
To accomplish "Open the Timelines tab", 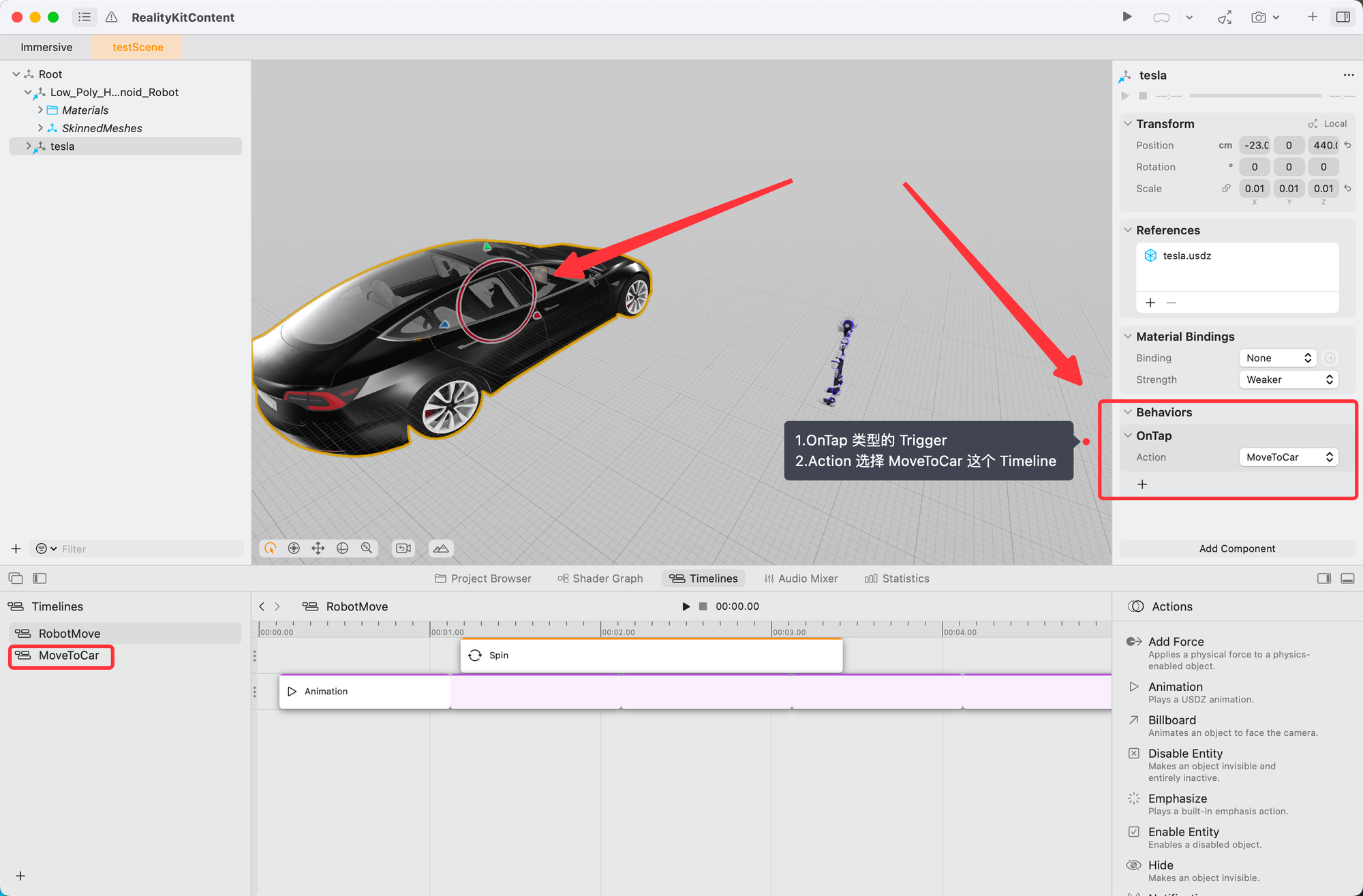I will point(703,578).
